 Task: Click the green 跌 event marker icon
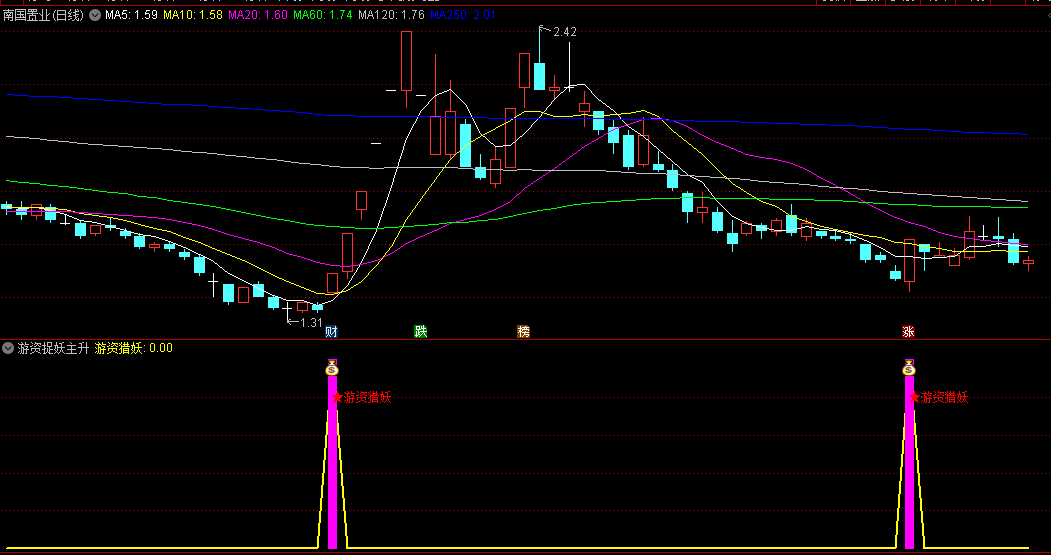(420, 331)
